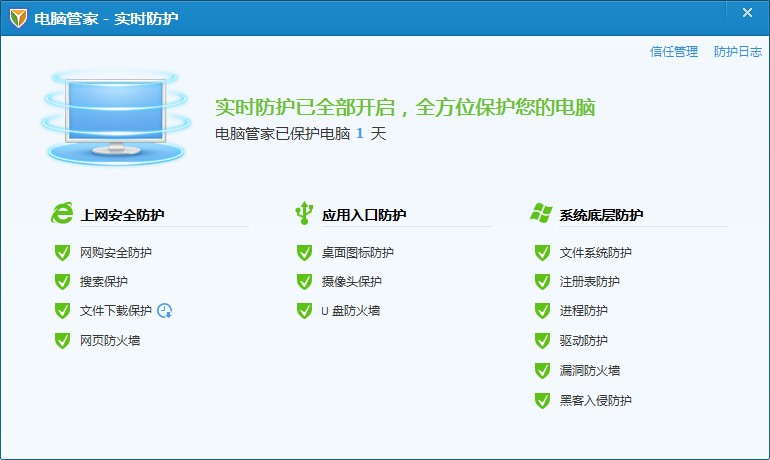Toggle the 摄像头保护 shield status
The height and width of the screenshot is (460, 770).
[304, 282]
